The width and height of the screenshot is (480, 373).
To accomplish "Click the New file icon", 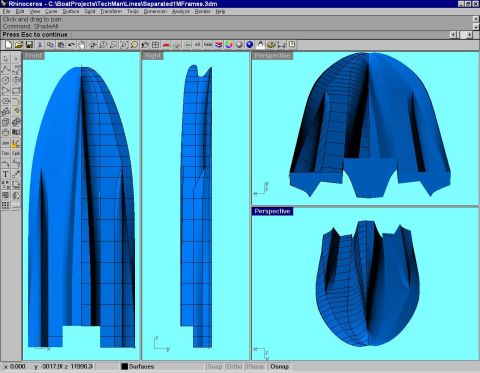I will (x=8, y=45).
